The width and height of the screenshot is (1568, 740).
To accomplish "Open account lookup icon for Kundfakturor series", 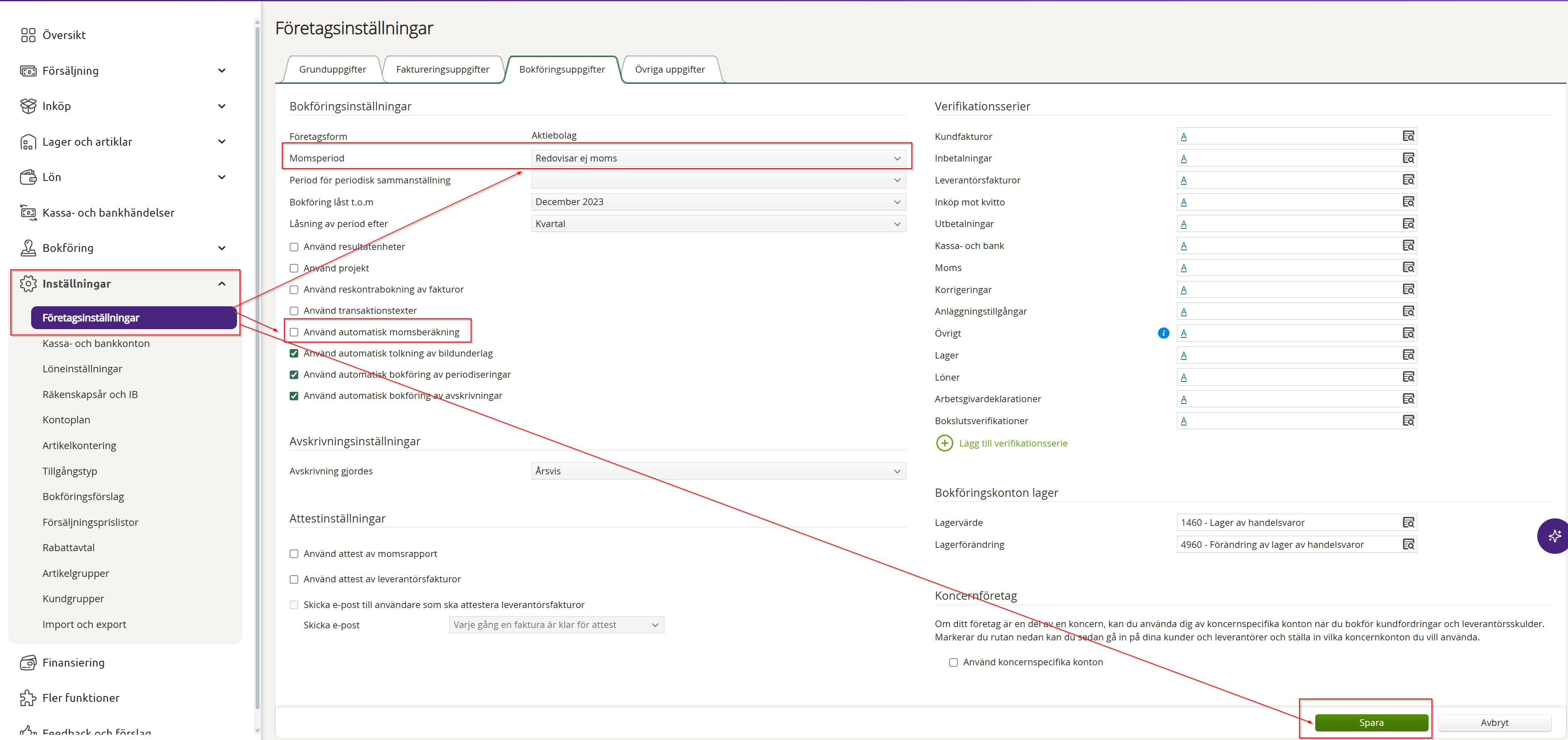I will click(x=1408, y=136).
